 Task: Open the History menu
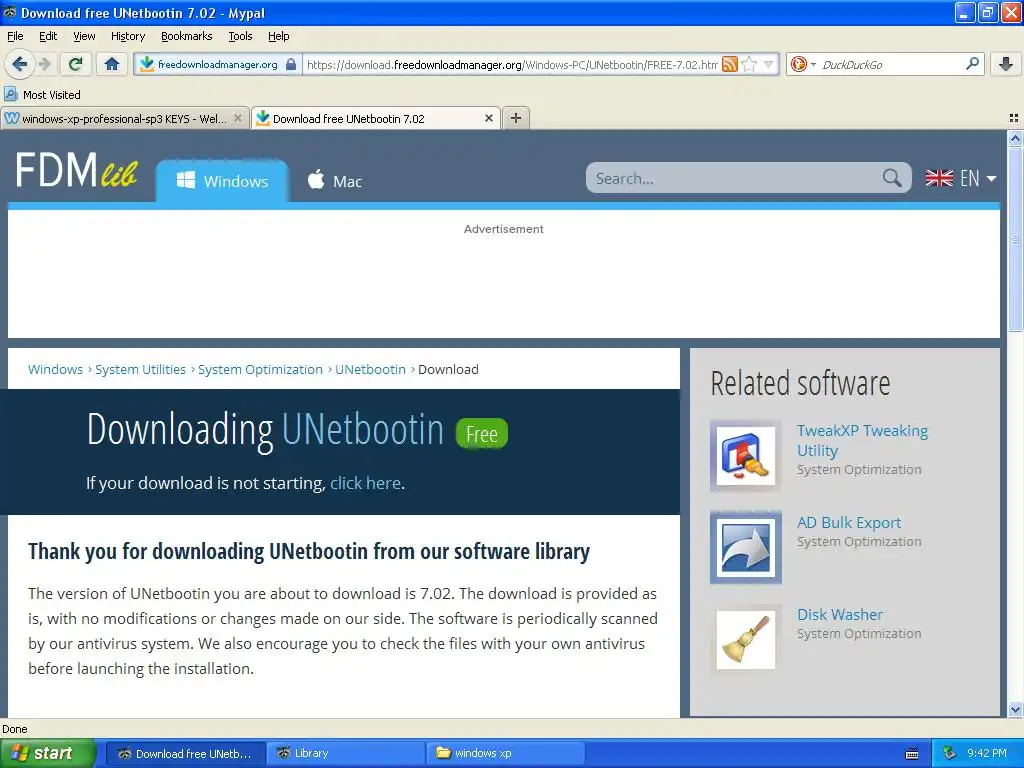[127, 36]
